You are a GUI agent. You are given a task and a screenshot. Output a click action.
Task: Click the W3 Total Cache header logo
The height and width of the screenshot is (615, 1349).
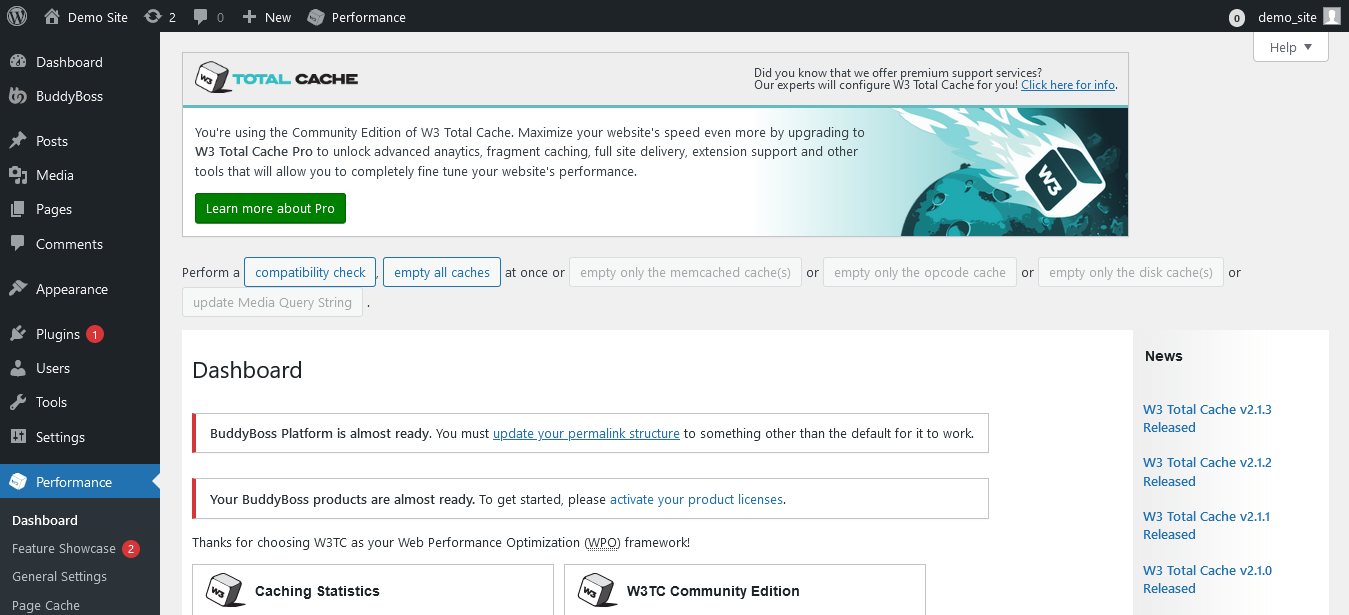click(x=276, y=78)
